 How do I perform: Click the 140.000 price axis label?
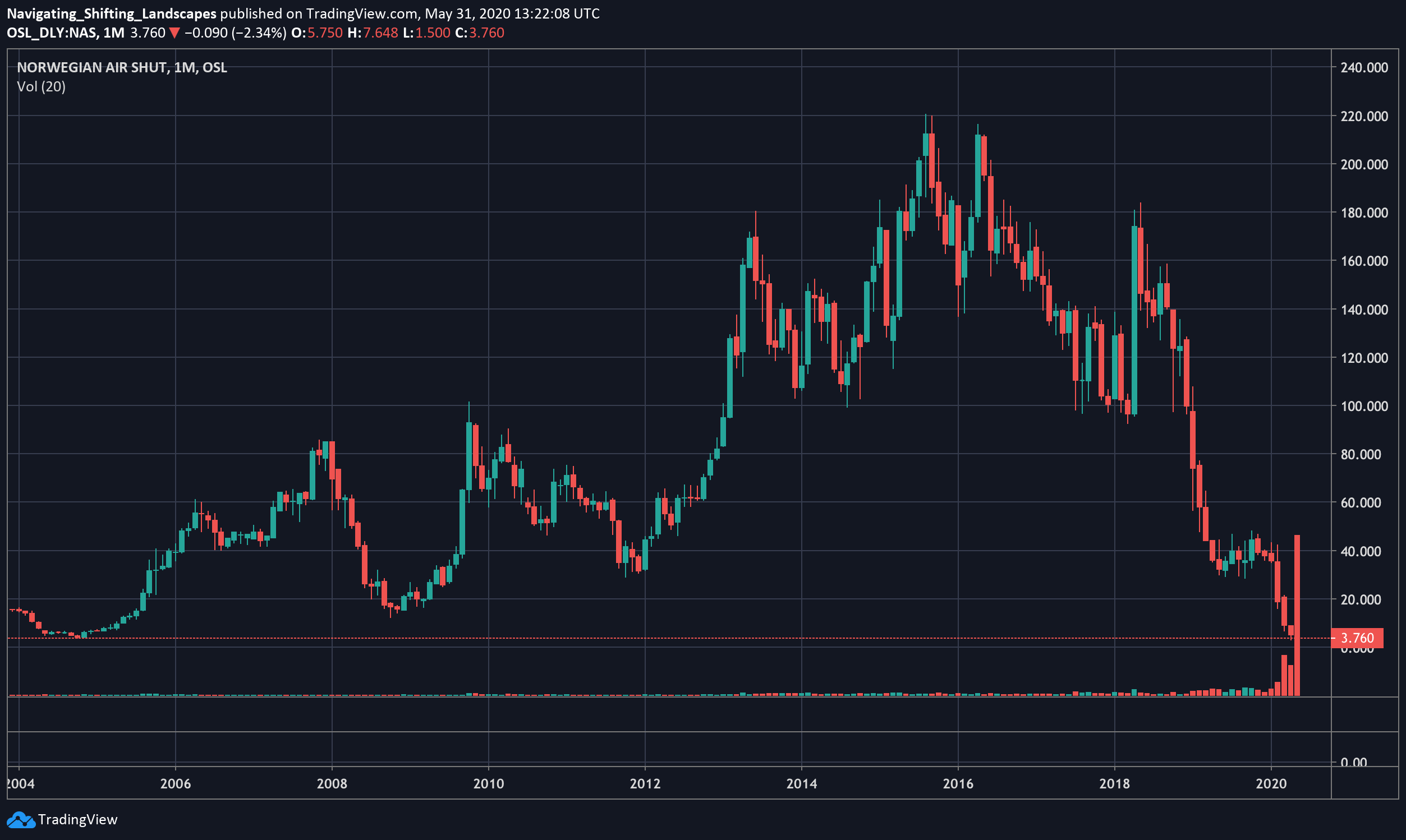[x=1364, y=310]
